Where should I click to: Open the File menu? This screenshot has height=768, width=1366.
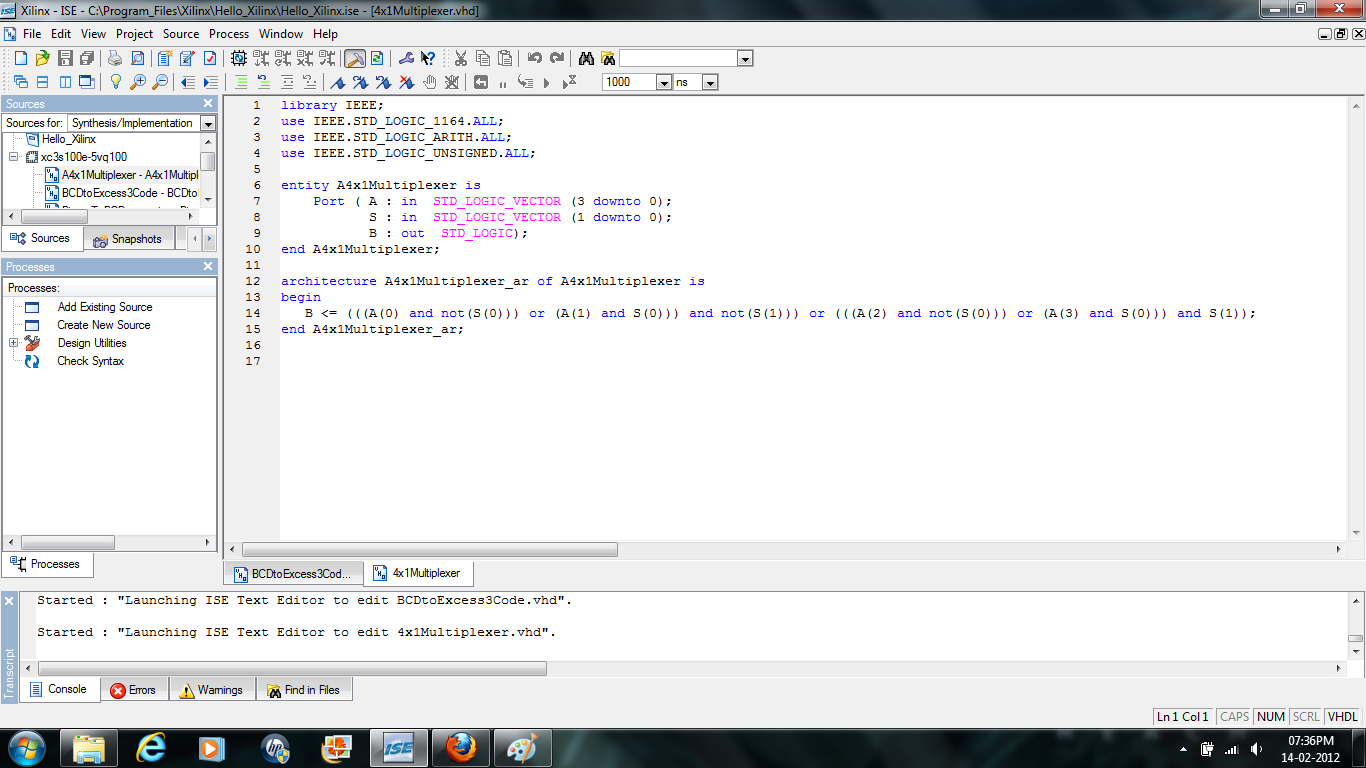pyautogui.click(x=32, y=34)
